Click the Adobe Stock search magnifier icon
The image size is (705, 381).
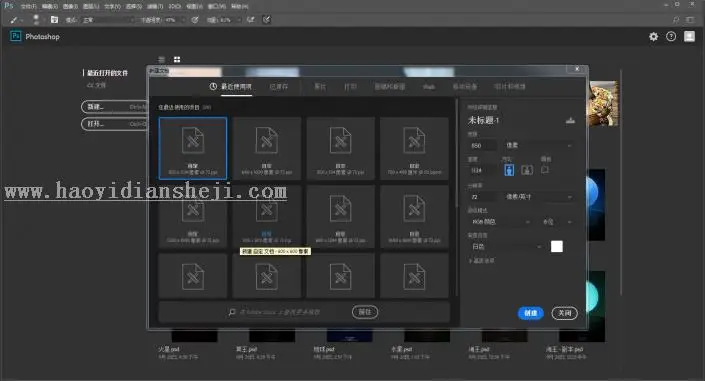(232, 312)
